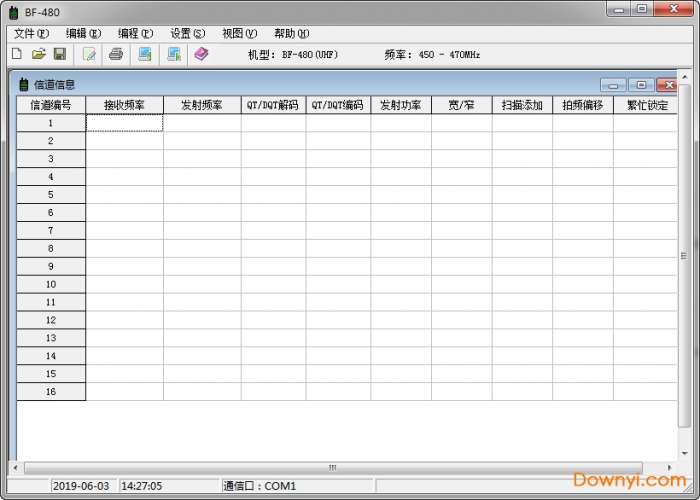Minimize the 信道信息 child window
The height and width of the screenshot is (500, 700).
(613, 85)
